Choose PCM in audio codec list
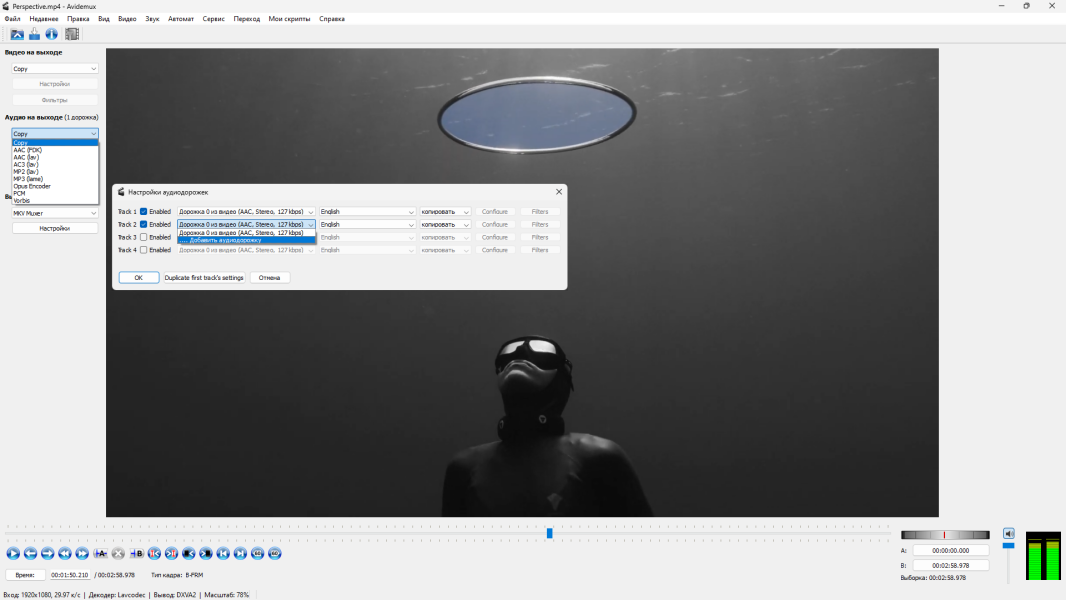The width and height of the screenshot is (1066, 600). [x=54, y=194]
